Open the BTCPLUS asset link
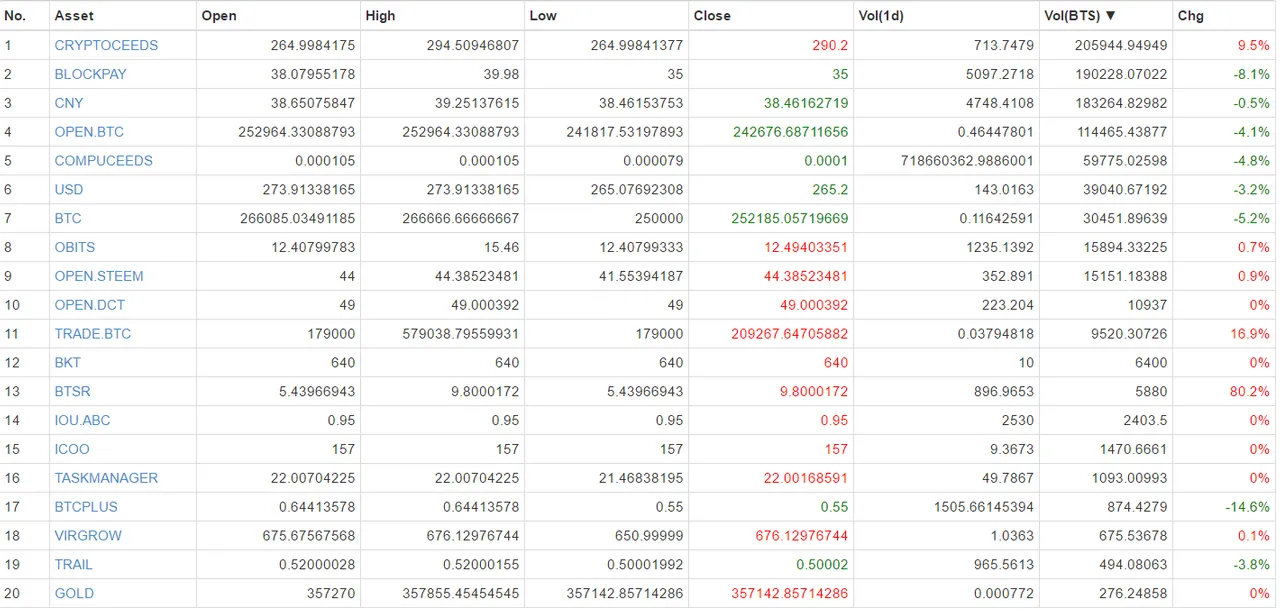Screen dimensions: 1280x613 coord(86,507)
